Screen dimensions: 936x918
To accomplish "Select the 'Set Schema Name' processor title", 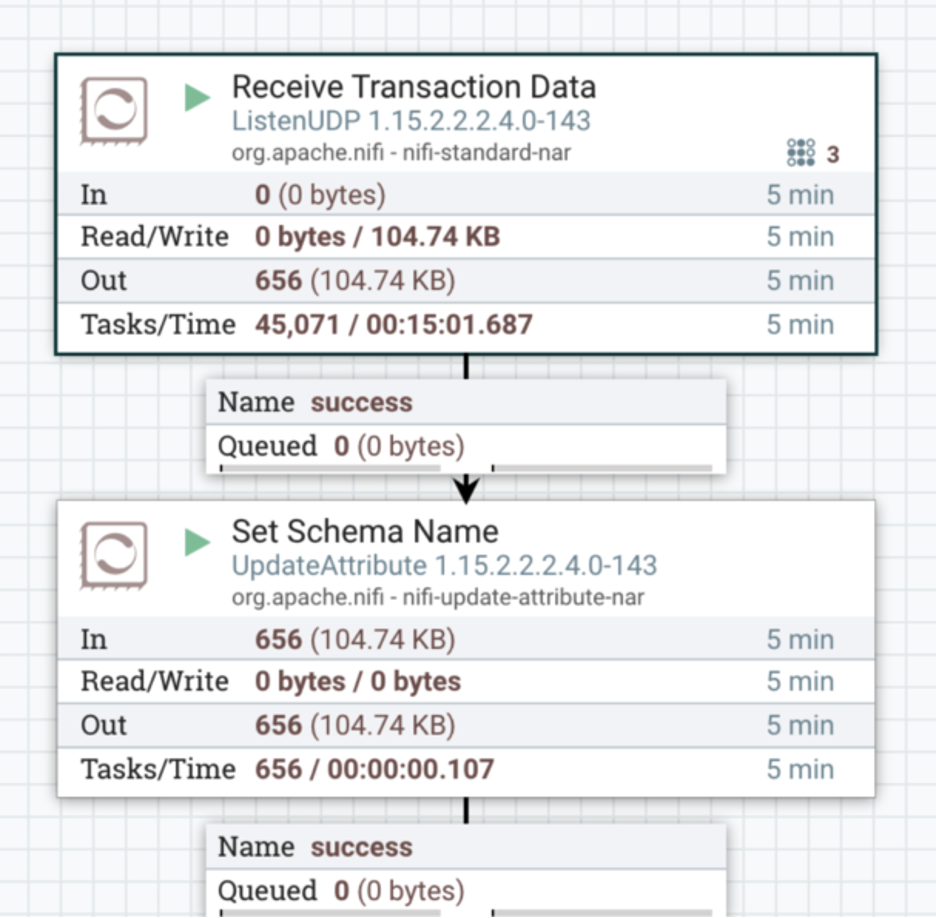I will click(x=365, y=531).
